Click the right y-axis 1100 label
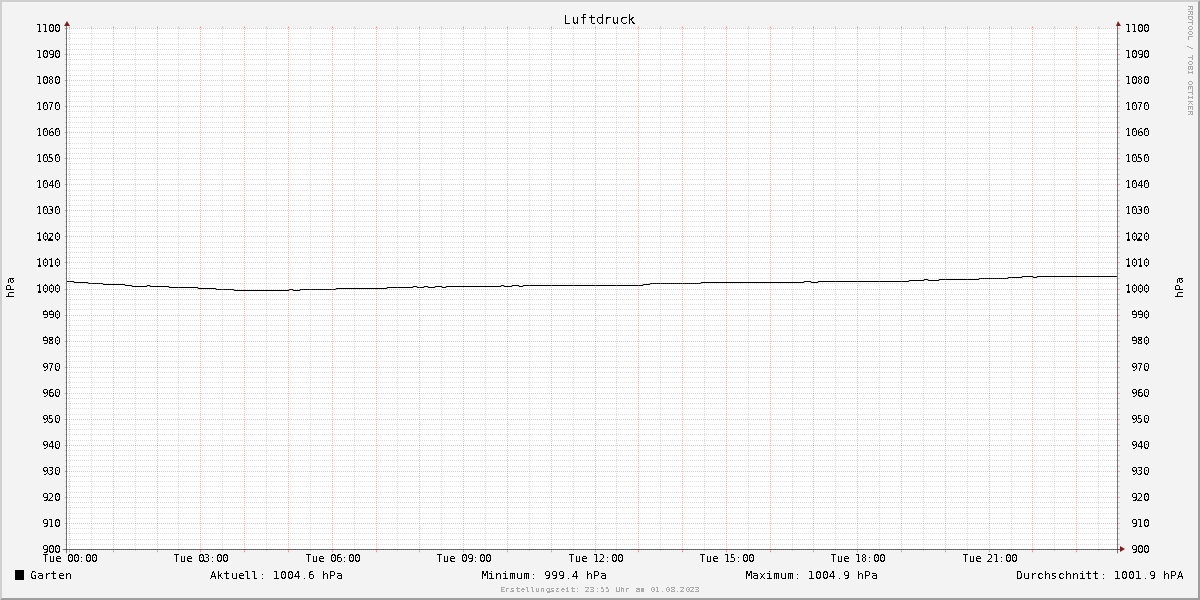The width and height of the screenshot is (1200, 600). [1137, 28]
